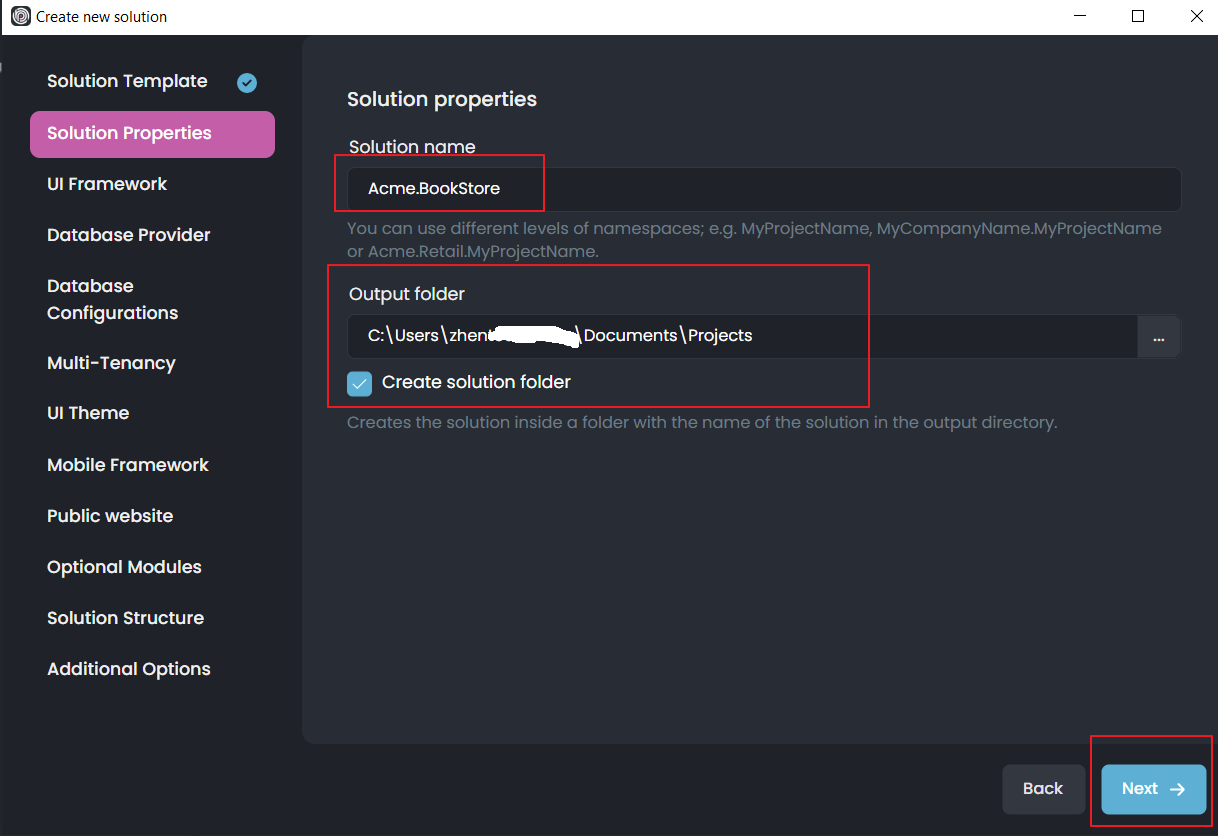Close the Create new solution dialog

click(x=1196, y=16)
